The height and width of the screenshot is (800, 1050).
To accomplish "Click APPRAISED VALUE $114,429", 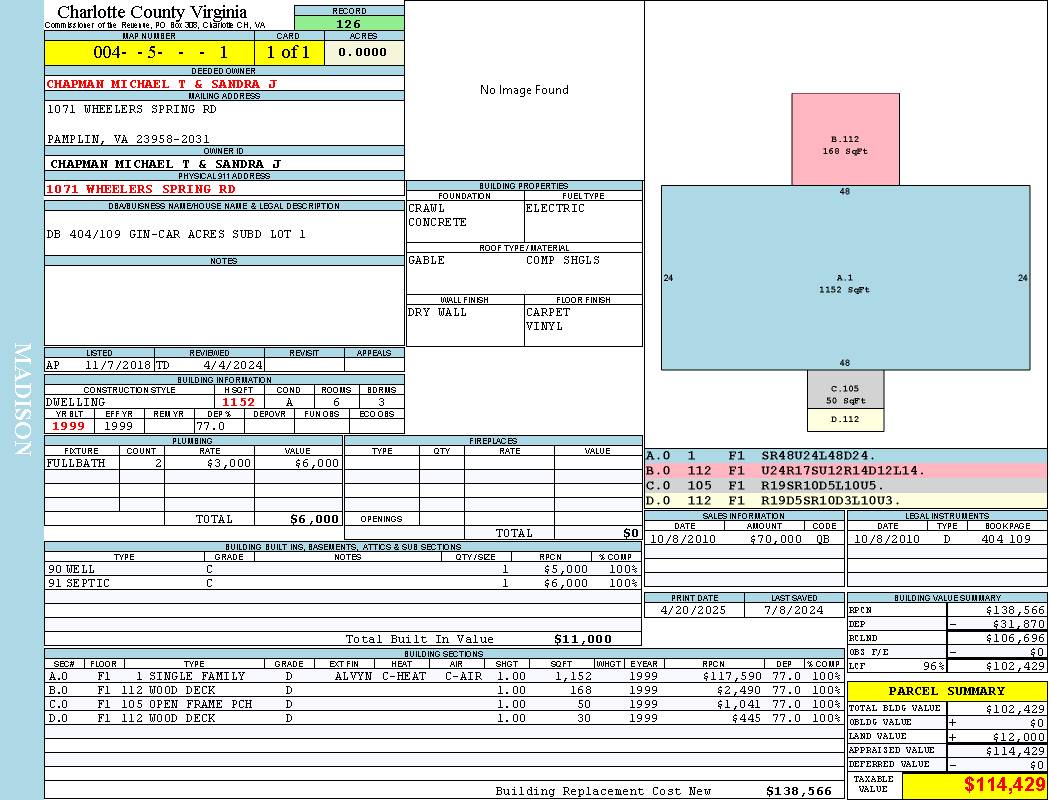I will (1015, 751).
